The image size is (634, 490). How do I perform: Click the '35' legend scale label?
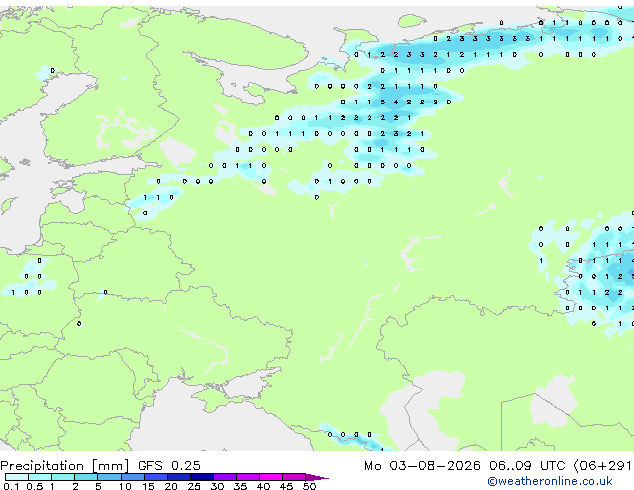click(x=240, y=486)
